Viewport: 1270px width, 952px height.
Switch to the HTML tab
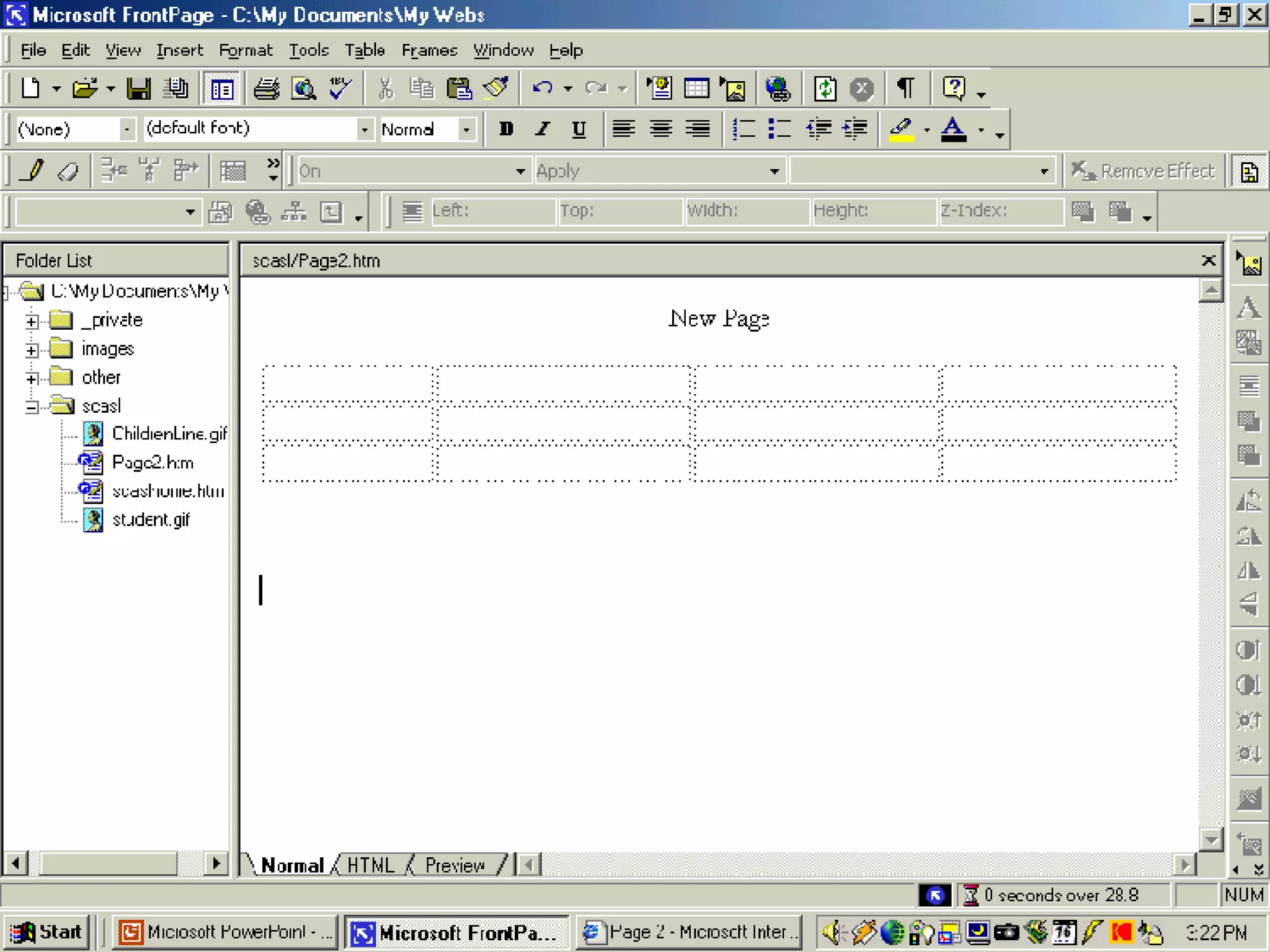[x=370, y=865]
